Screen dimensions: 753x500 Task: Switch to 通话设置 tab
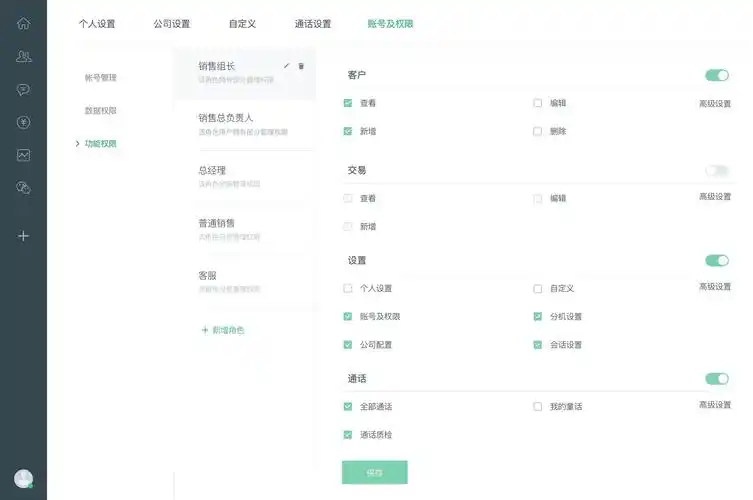(x=313, y=24)
